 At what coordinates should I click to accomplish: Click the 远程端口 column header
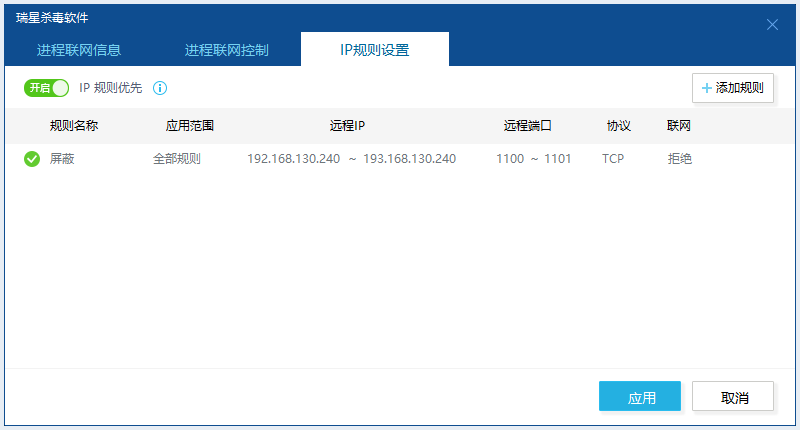pyautogui.click(x=528, y=125)
